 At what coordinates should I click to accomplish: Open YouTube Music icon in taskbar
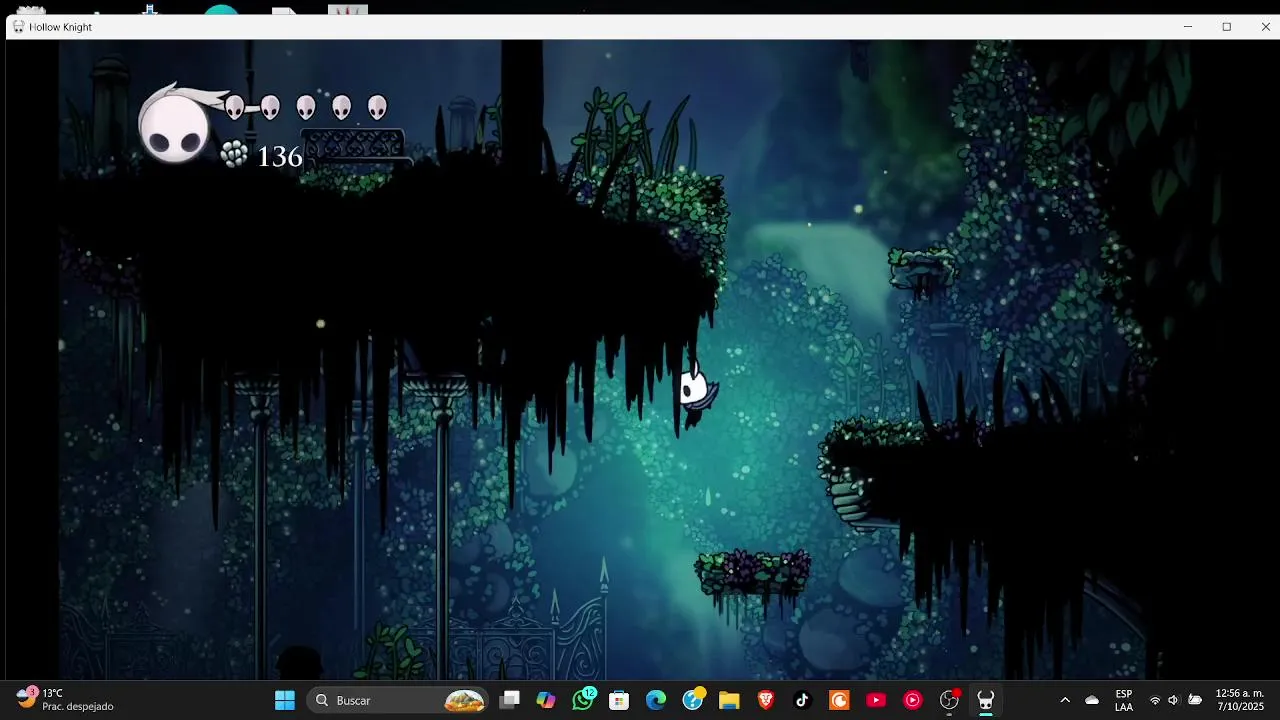(x=912, y=700)
